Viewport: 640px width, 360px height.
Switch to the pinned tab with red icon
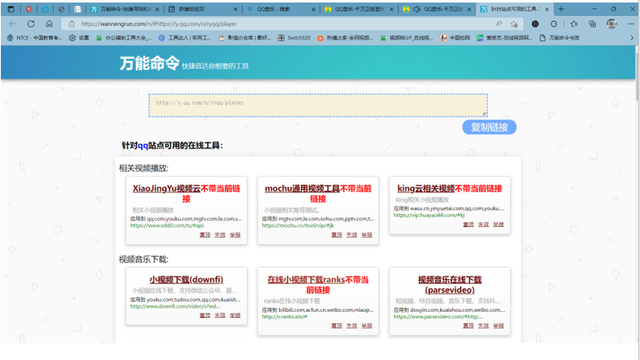point(29,9)
